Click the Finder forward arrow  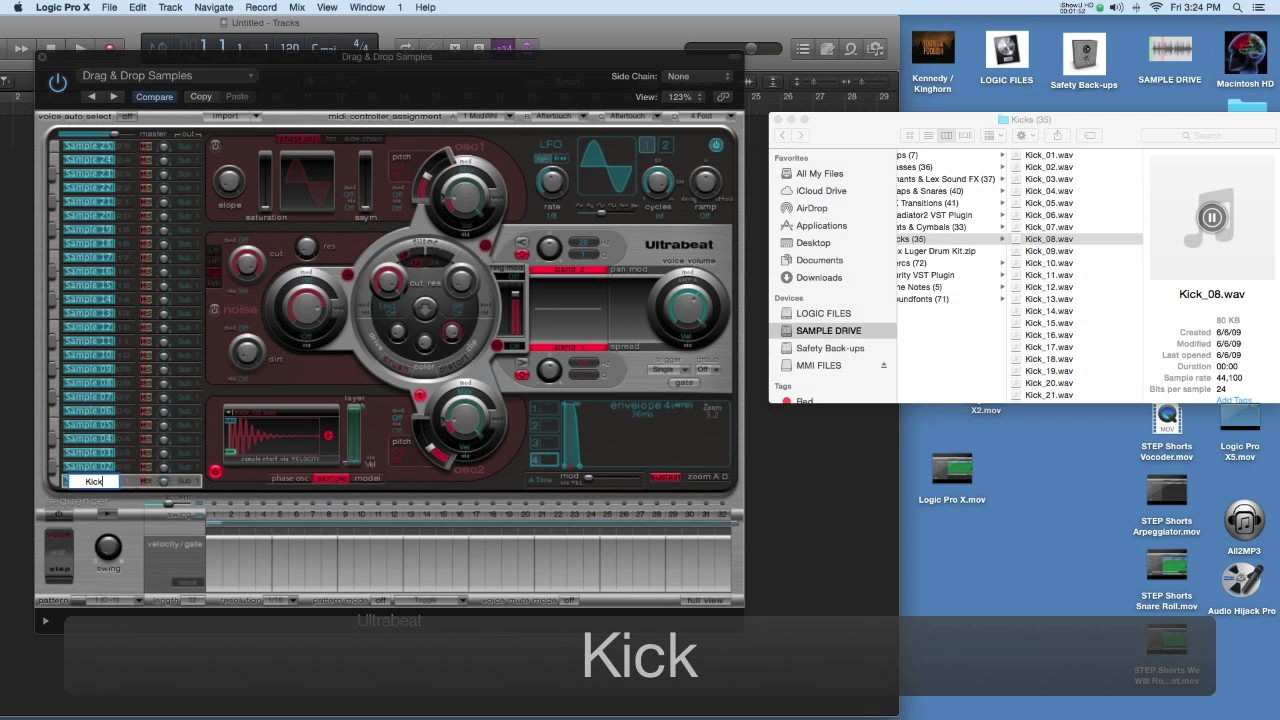click(x=801, y=135)
